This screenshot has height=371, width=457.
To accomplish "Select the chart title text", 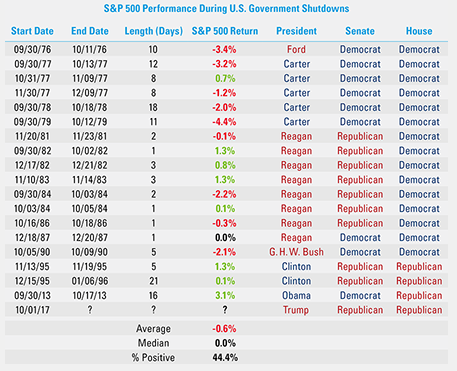I will 226,8.
